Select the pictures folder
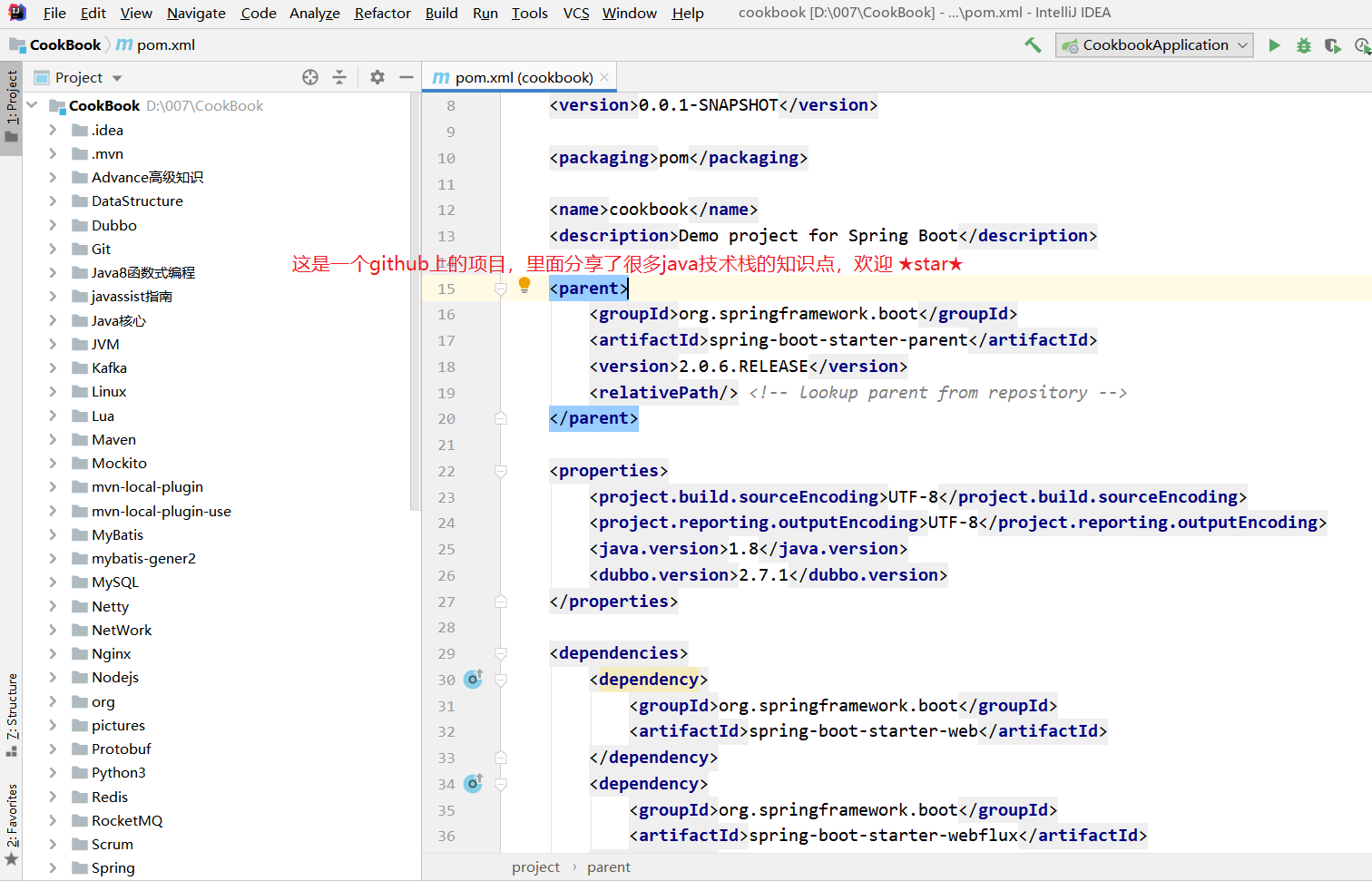This screenshot has width=1372, height=881. (118, 725)
